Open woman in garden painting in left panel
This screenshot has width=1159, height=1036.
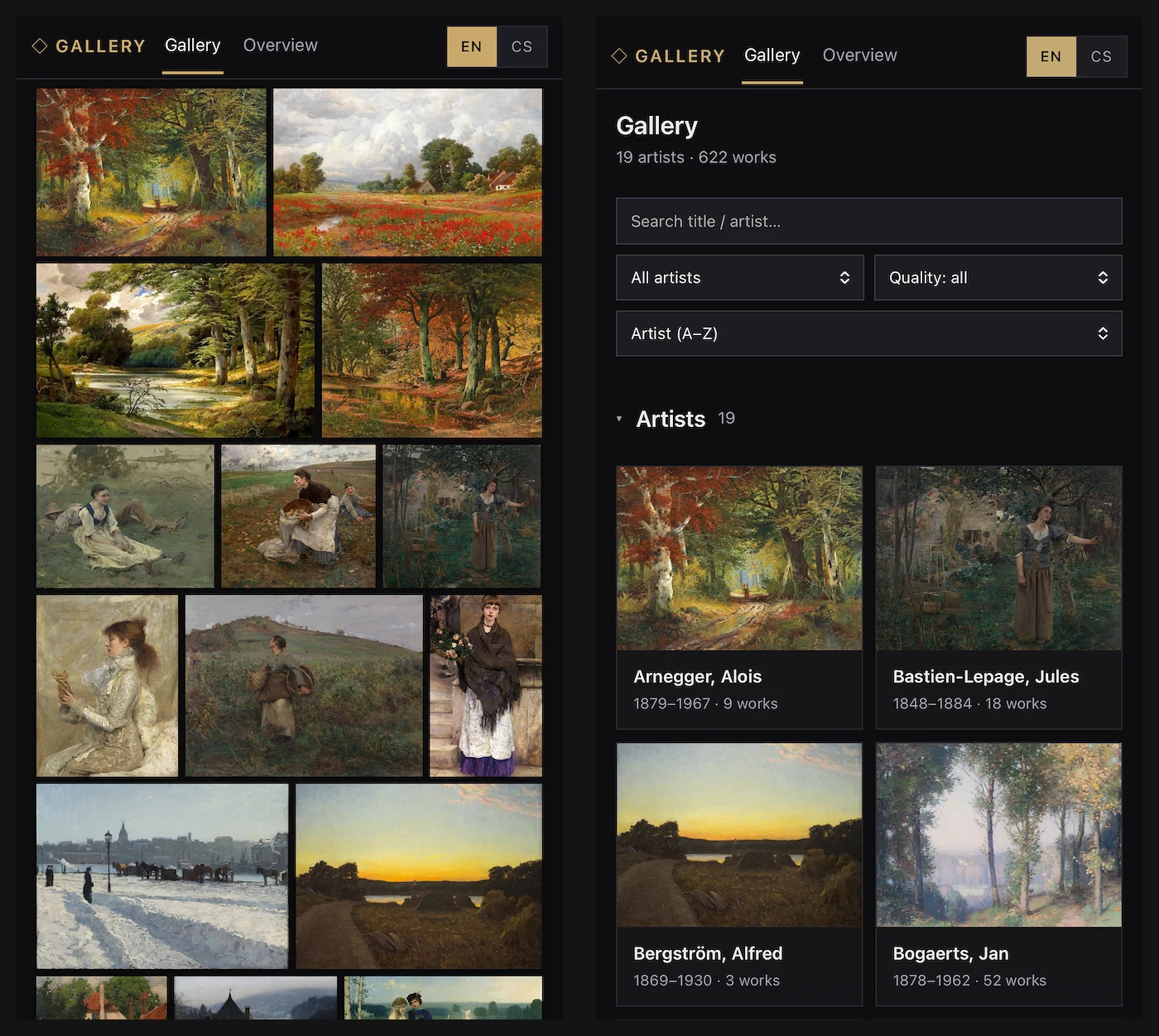point(462,516)
